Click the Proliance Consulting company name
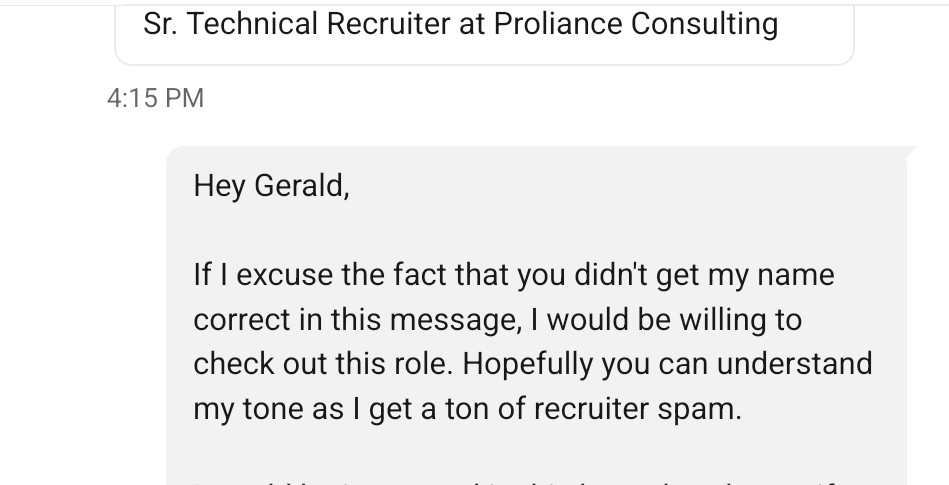The height and width of the screenshot is (485, 949). click(x=635, y=24)
